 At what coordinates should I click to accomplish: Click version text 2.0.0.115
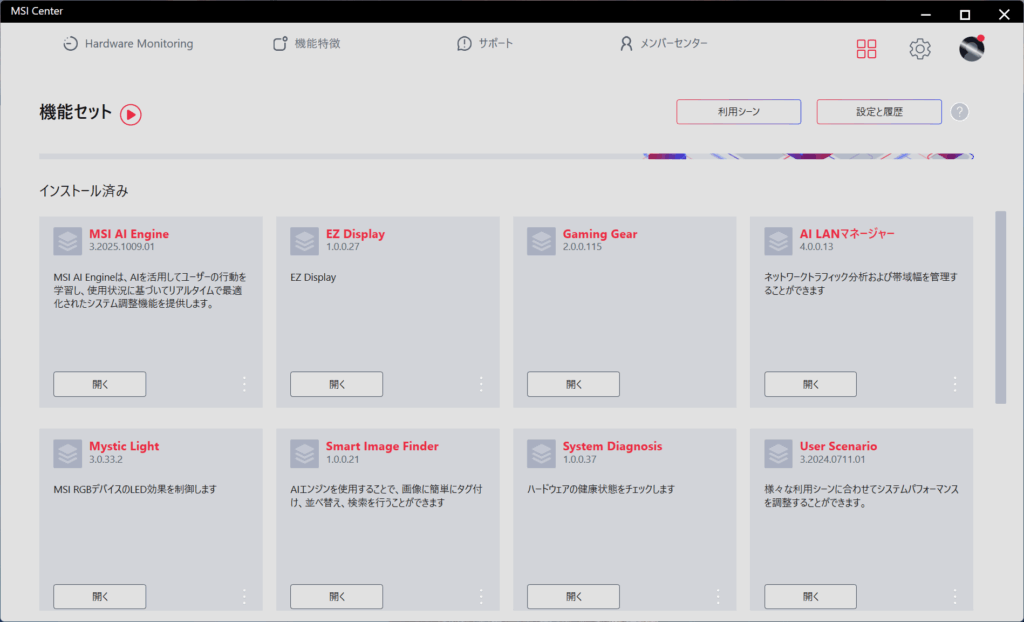coord(582,247)
